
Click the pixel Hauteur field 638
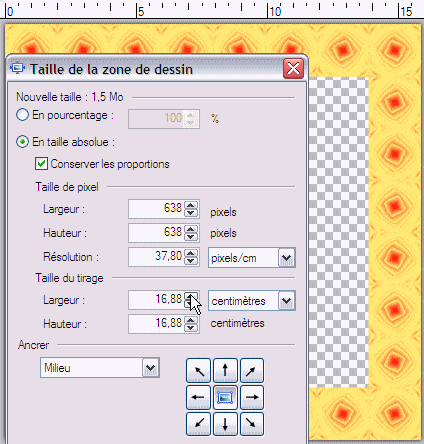pyautogui.click(x=157, y=233)
